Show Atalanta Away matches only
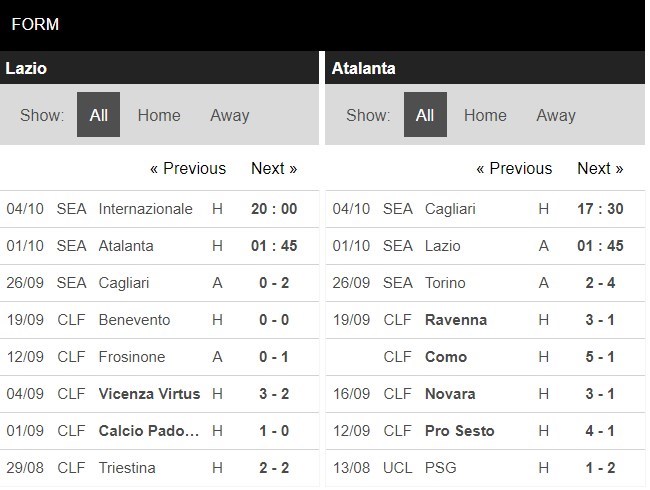Viewport: 650px width, 490px height. [x=555, y=115]
